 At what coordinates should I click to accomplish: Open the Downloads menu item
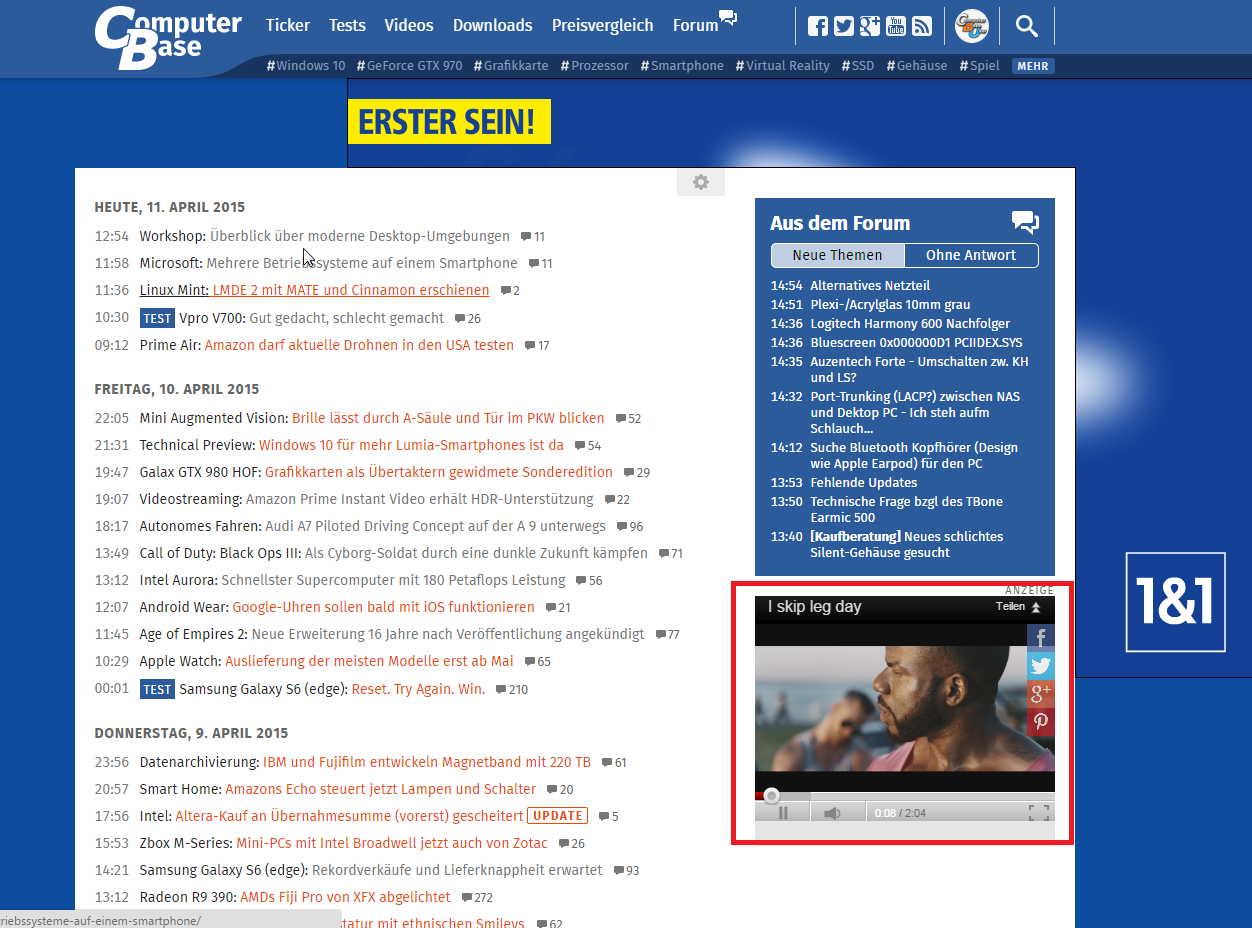click(x=493, y=25)
